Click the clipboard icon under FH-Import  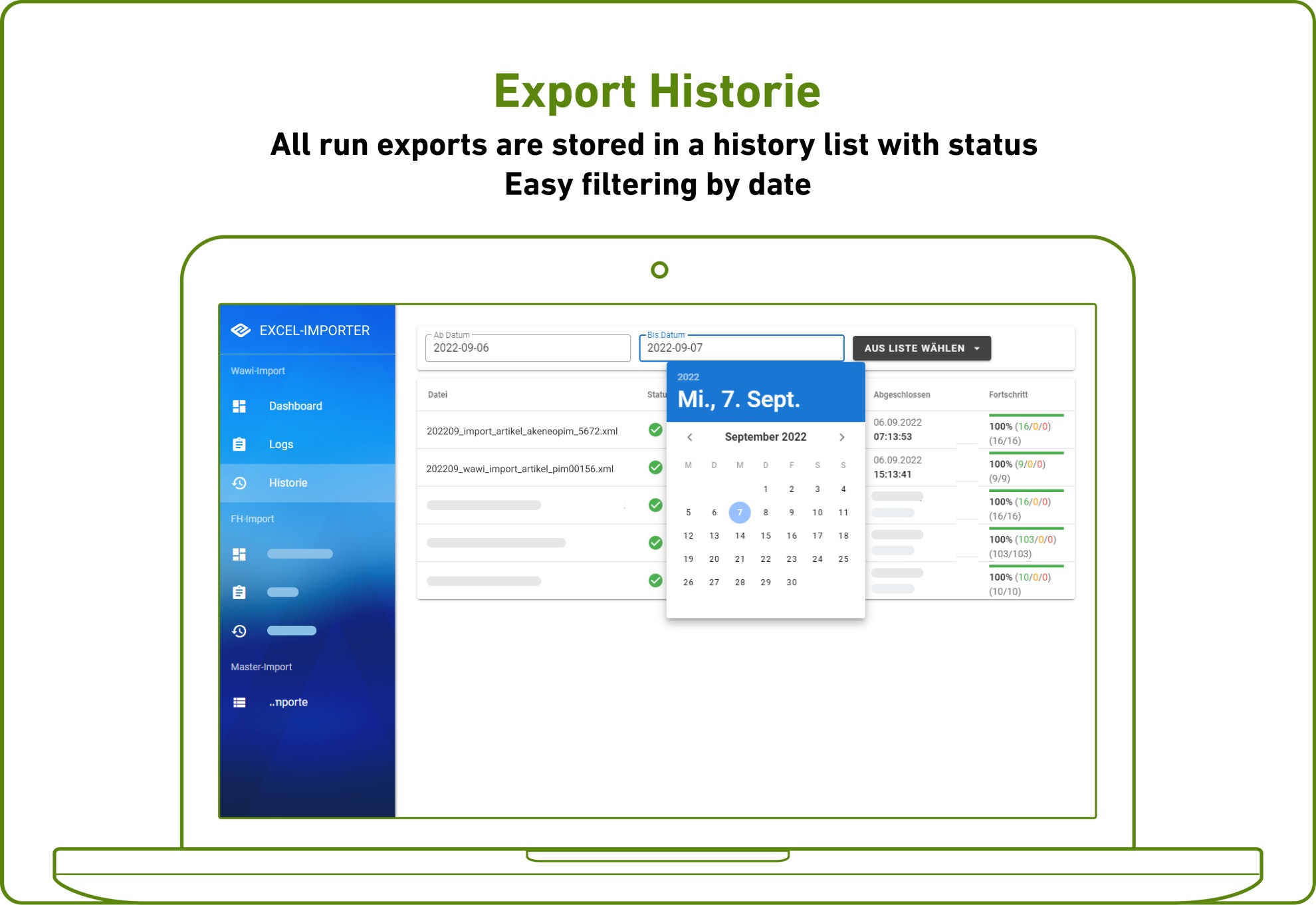click(239, 592)
